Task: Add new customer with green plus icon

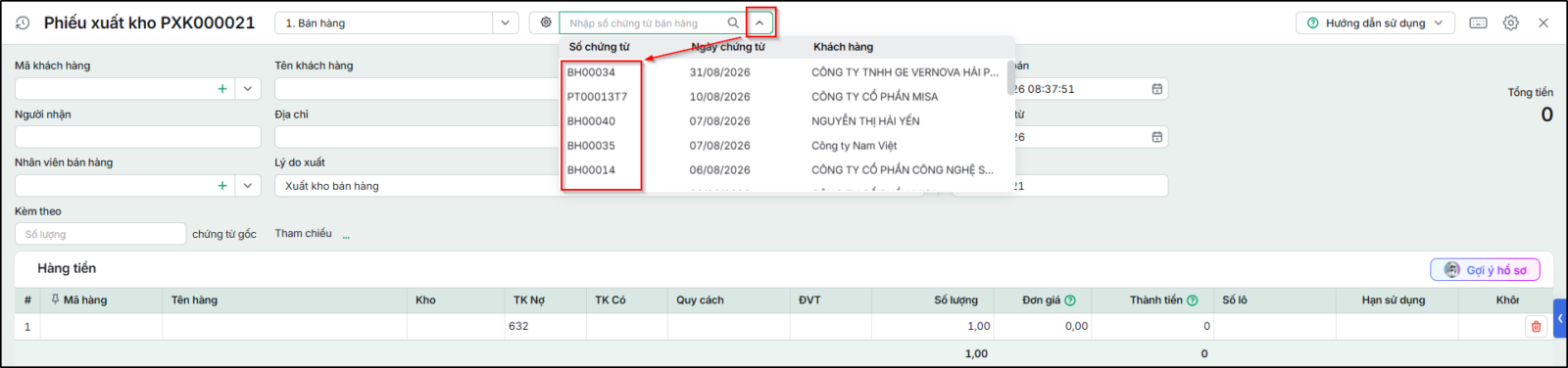Action: click(x=222, y=89)
